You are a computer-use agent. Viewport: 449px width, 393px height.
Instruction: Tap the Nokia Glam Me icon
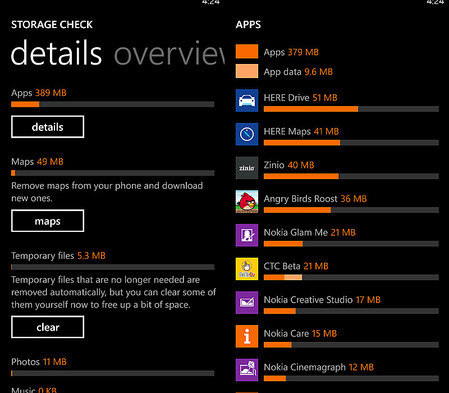(x=247, y=235)
